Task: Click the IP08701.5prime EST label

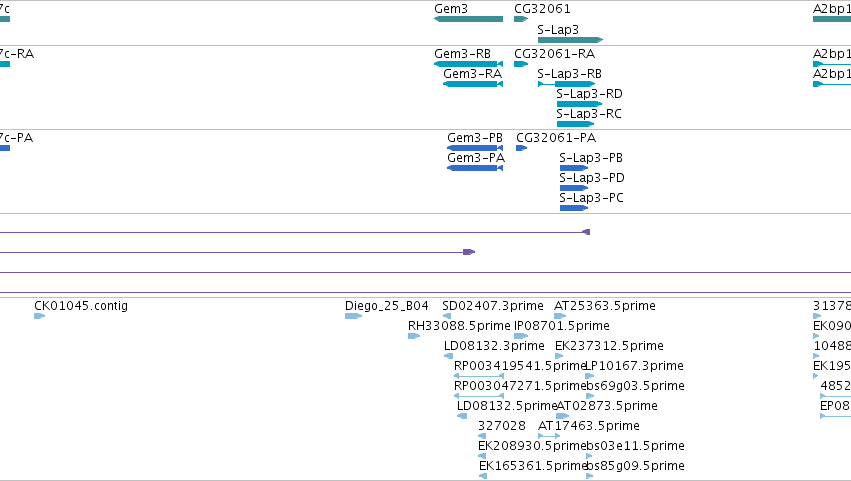Action: coord(562,326)
